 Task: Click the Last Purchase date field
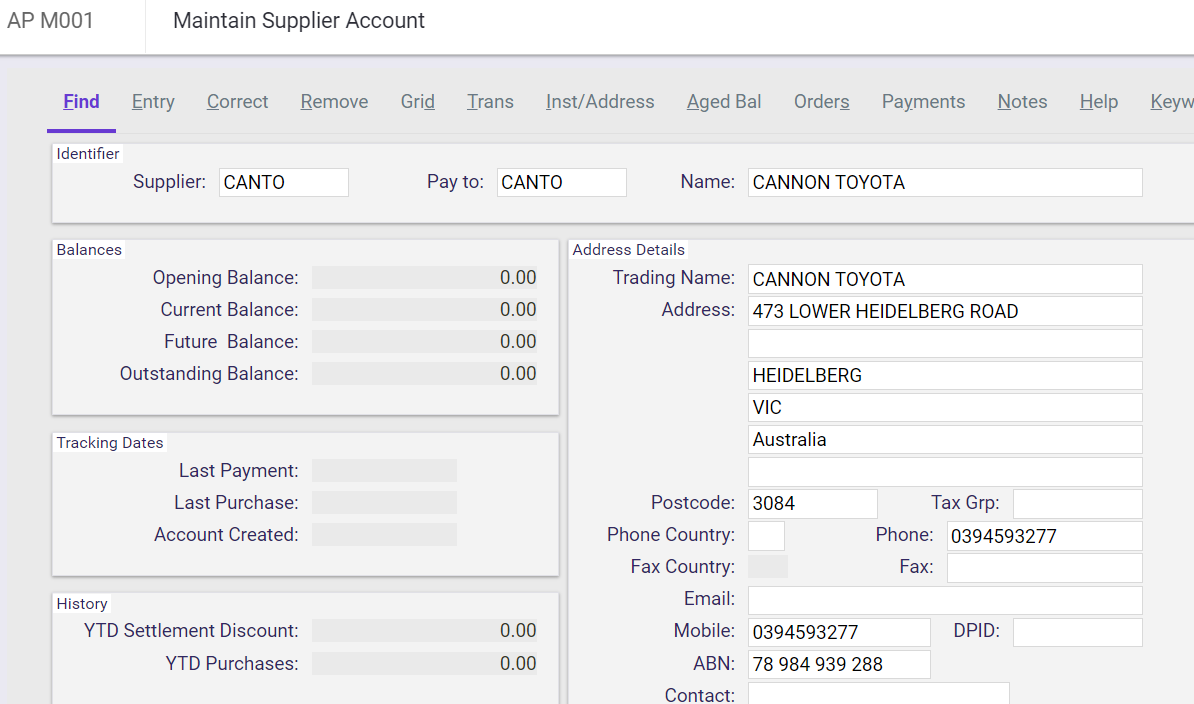pos(385,502)
